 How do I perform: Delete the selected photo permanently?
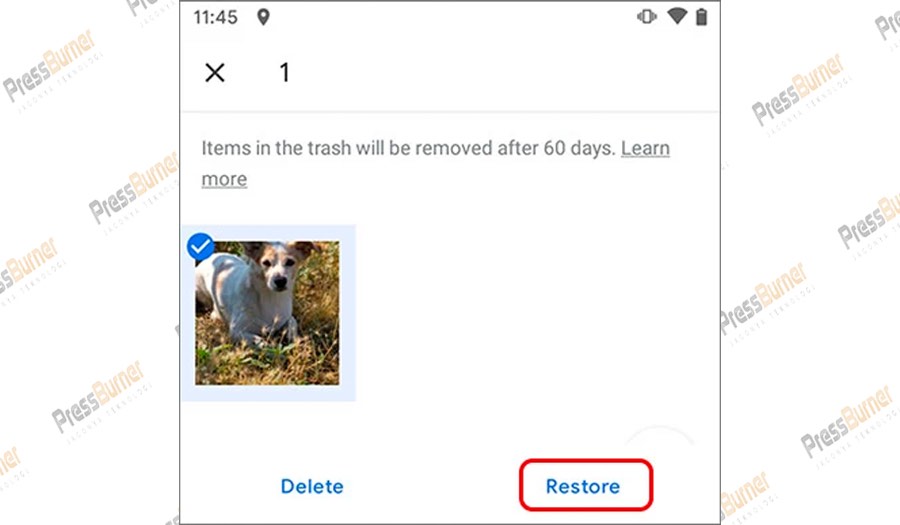click(312, 487)
